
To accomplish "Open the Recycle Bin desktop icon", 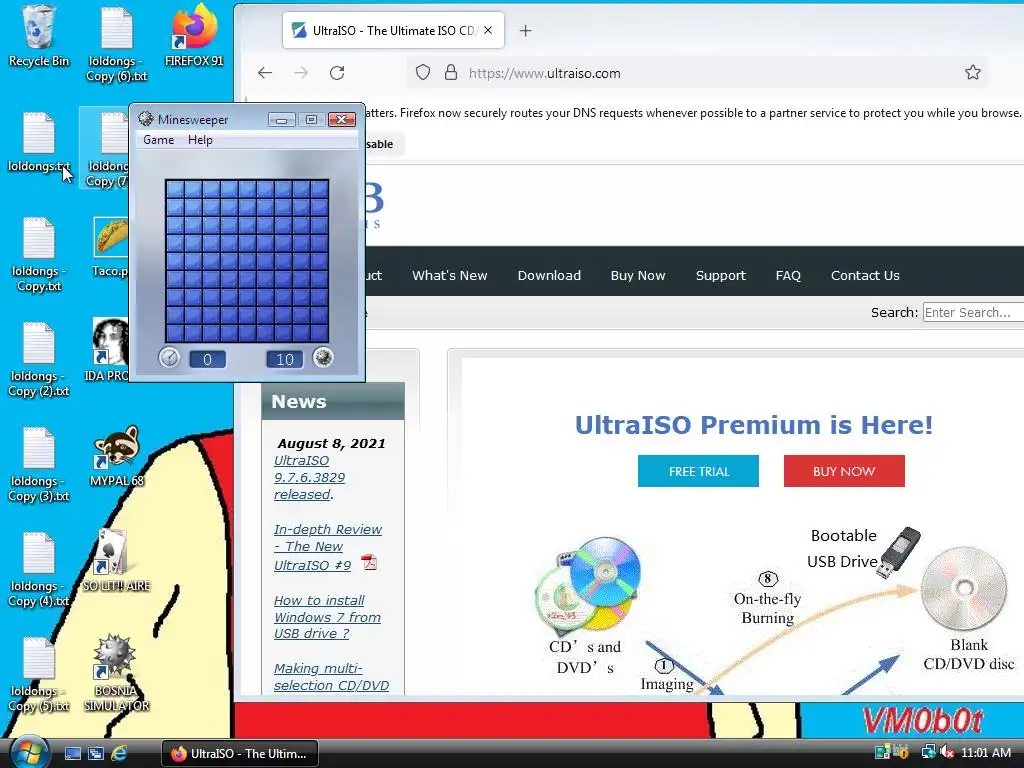I will [39, 36].
